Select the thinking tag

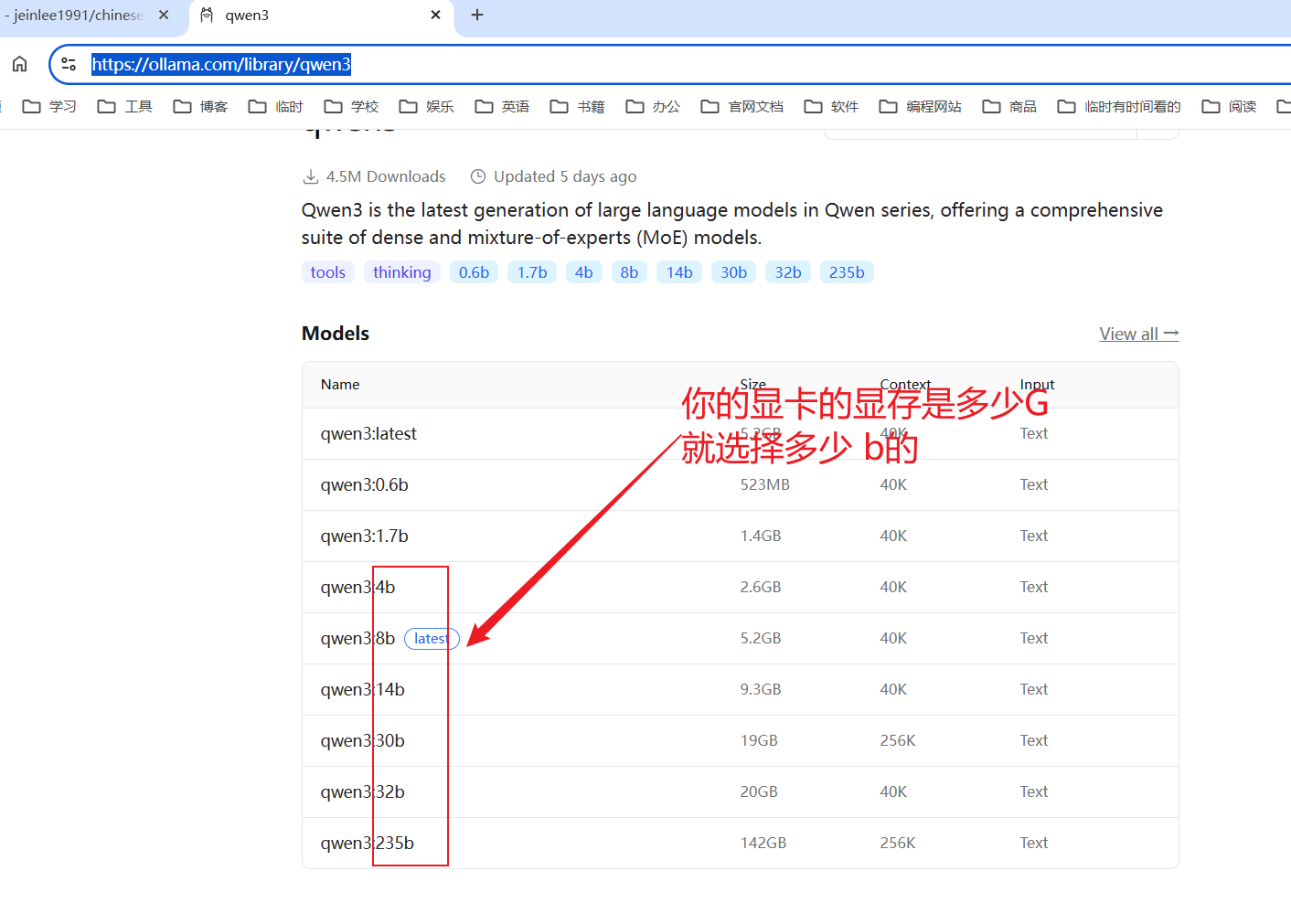pos(401,272)
